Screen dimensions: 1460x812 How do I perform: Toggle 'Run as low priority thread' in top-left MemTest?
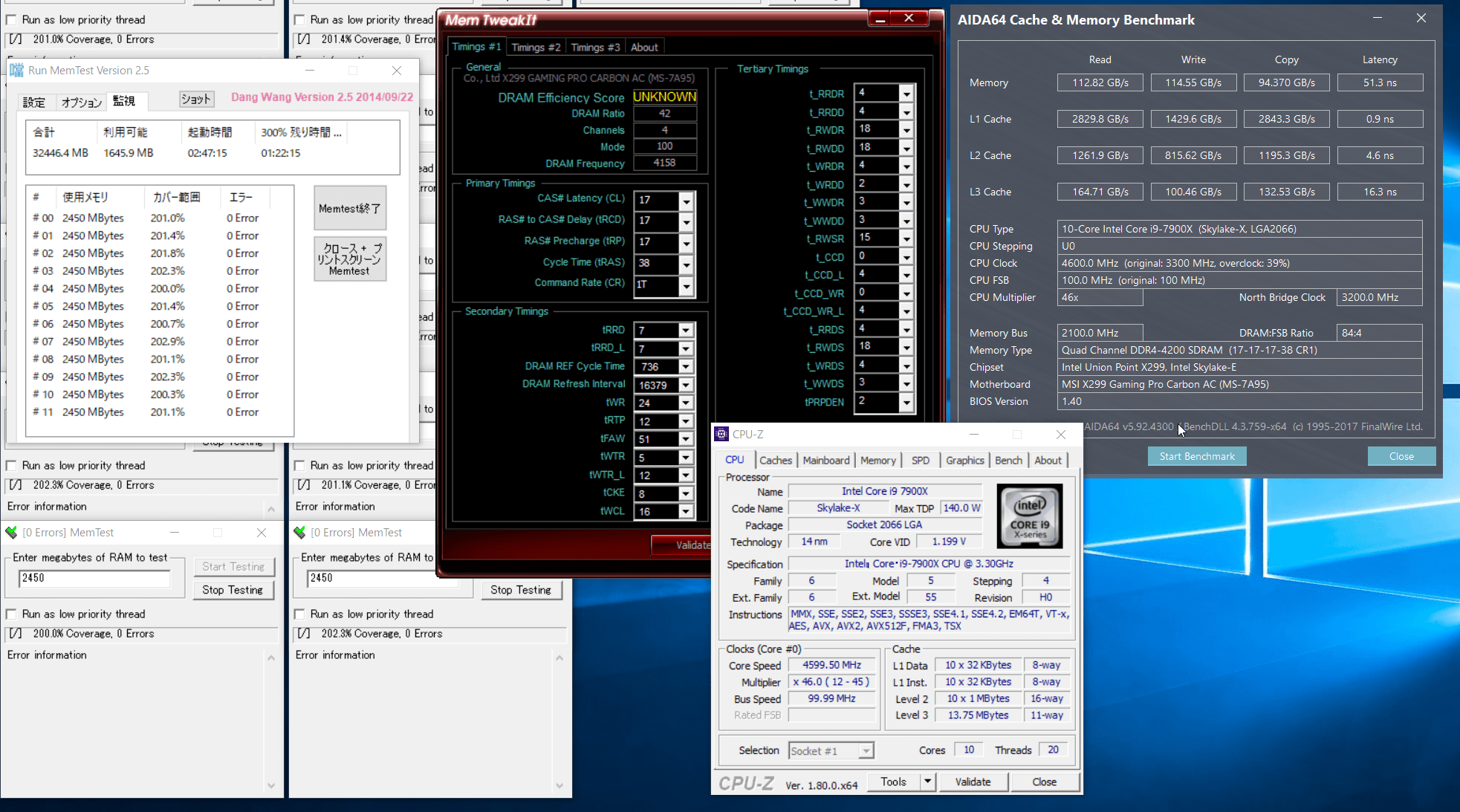[11, 19]
